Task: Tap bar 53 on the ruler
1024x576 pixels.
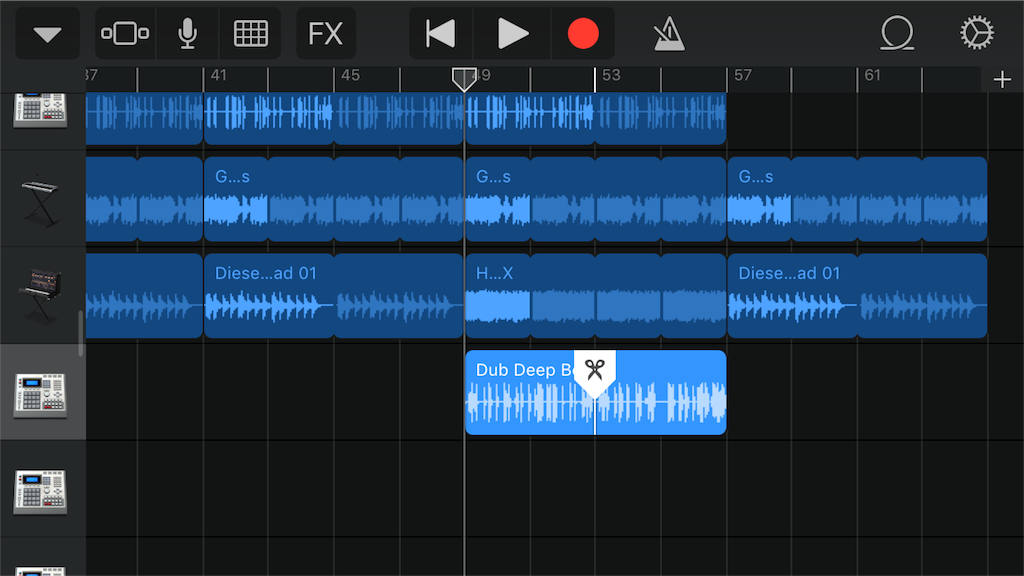Action: point(611,76)
